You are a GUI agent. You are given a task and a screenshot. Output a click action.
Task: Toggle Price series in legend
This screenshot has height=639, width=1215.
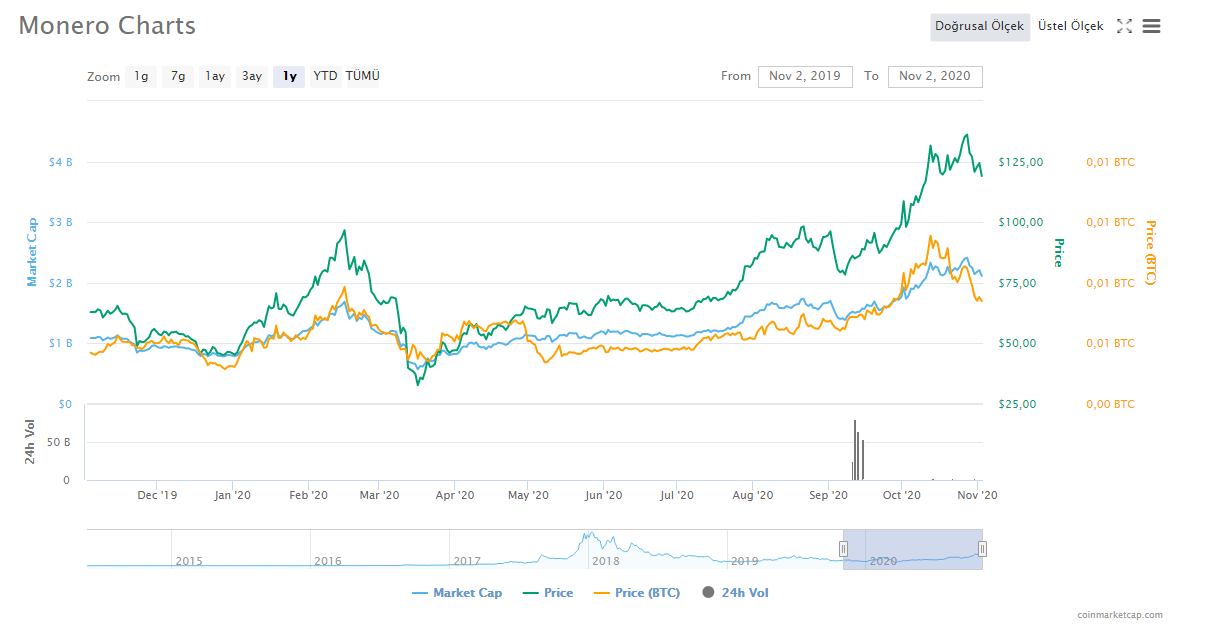click(x=548, y=593)
